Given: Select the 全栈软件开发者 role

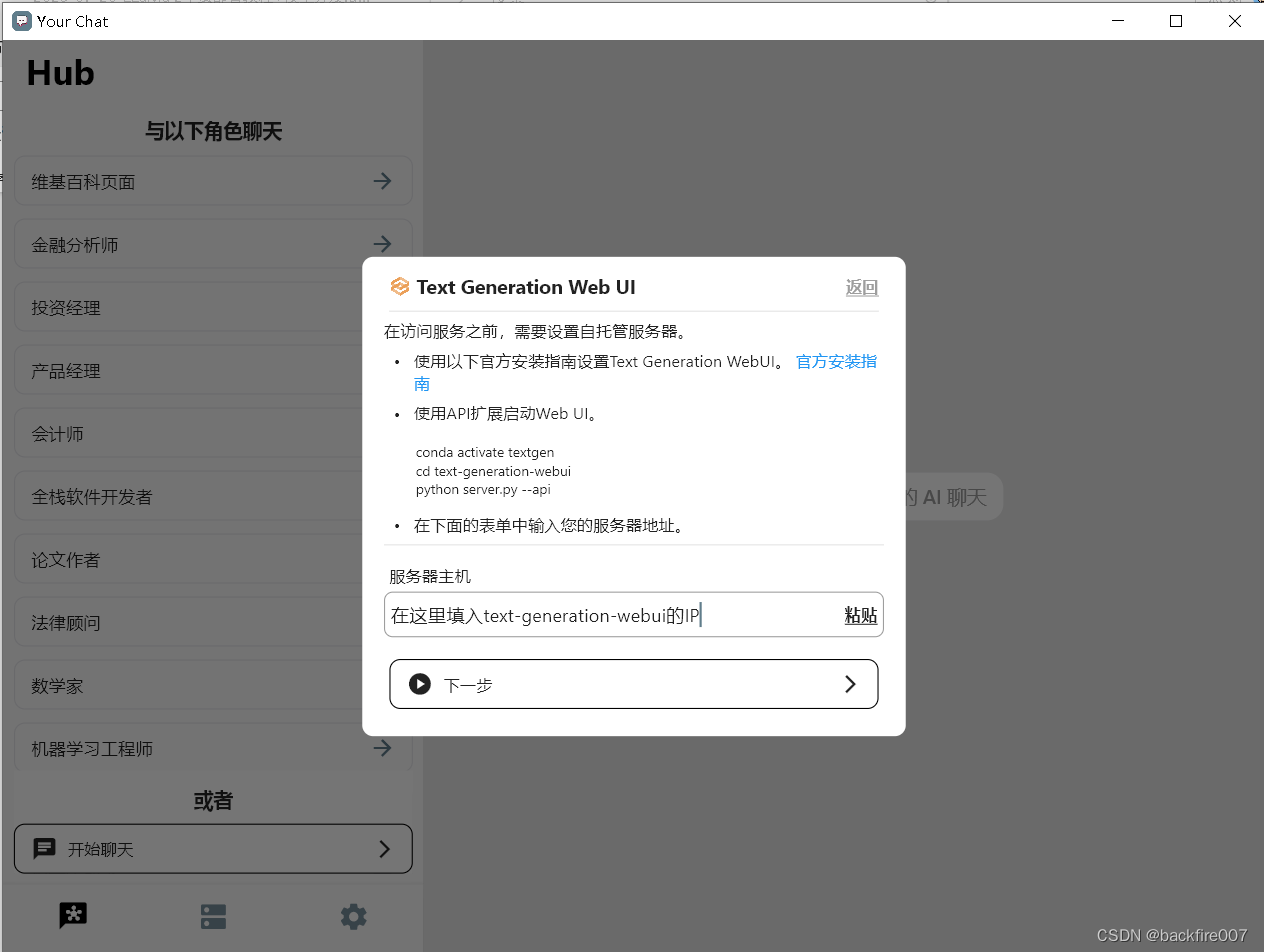Looking at the screenshot, I should click(213, 497).
